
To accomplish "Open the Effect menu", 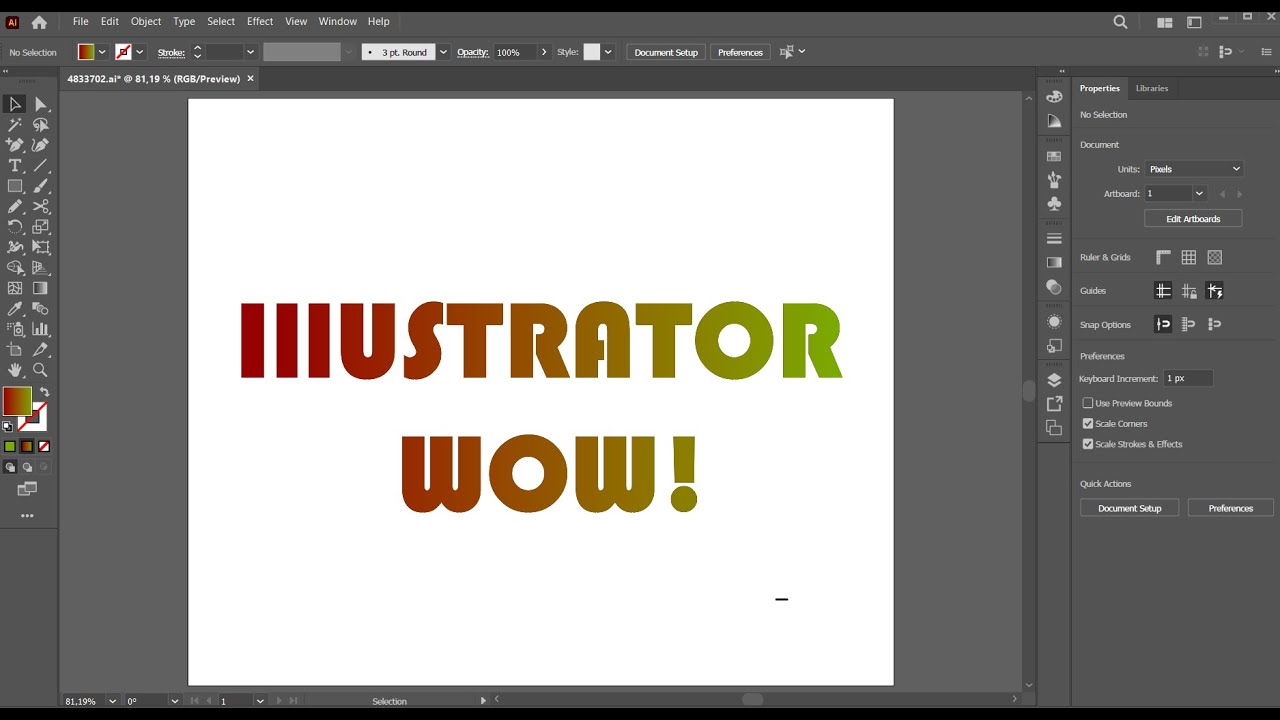I will pyautogui.click(x=260, y=21).
